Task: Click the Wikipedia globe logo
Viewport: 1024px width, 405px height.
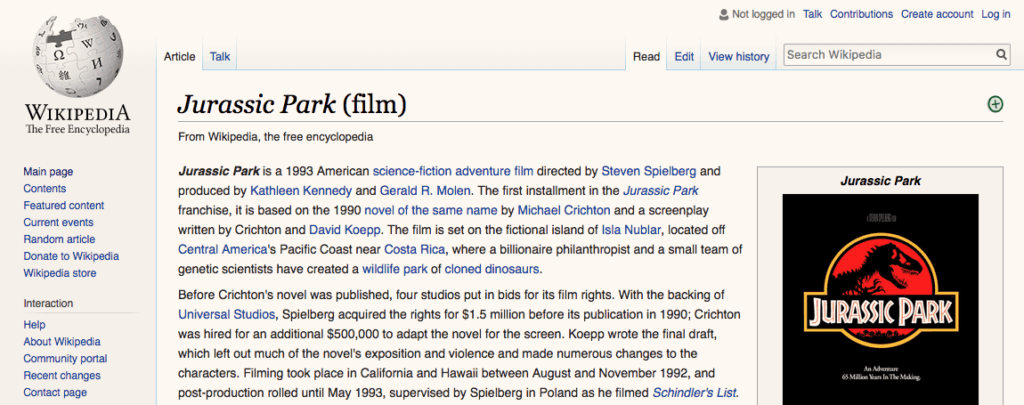Action: [x=78, y=57]
